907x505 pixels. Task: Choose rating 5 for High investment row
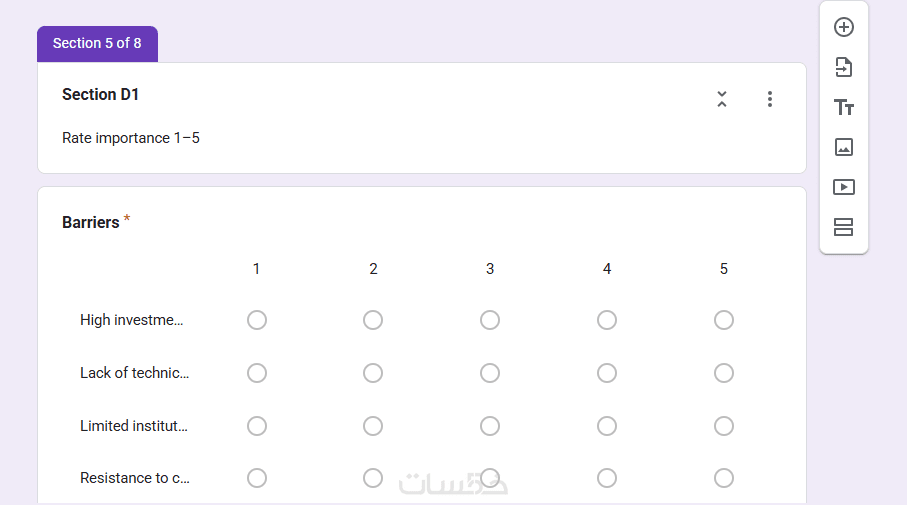pyautogui.click(x=724, y=320)
